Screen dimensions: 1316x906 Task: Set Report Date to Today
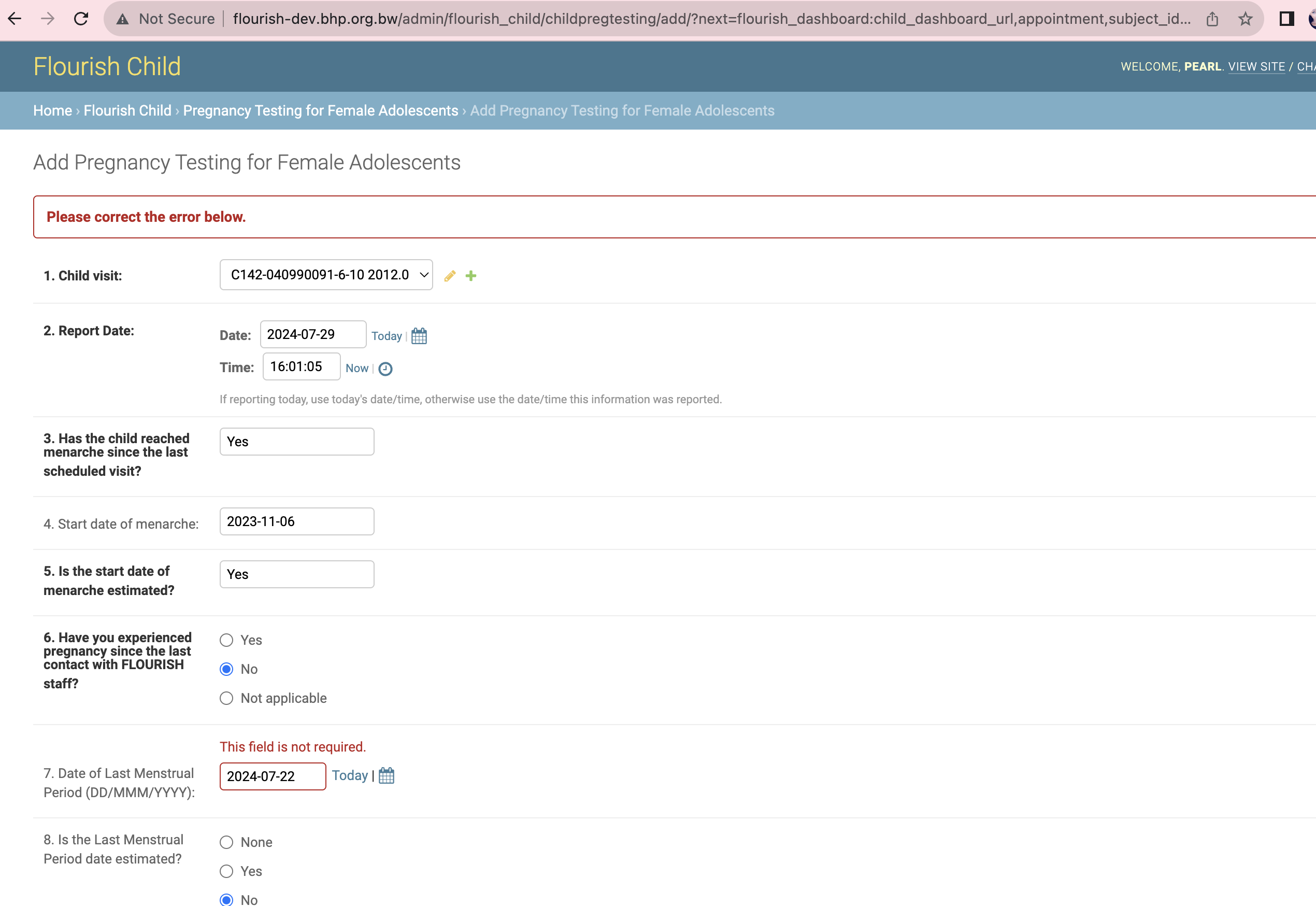point(387,336)
